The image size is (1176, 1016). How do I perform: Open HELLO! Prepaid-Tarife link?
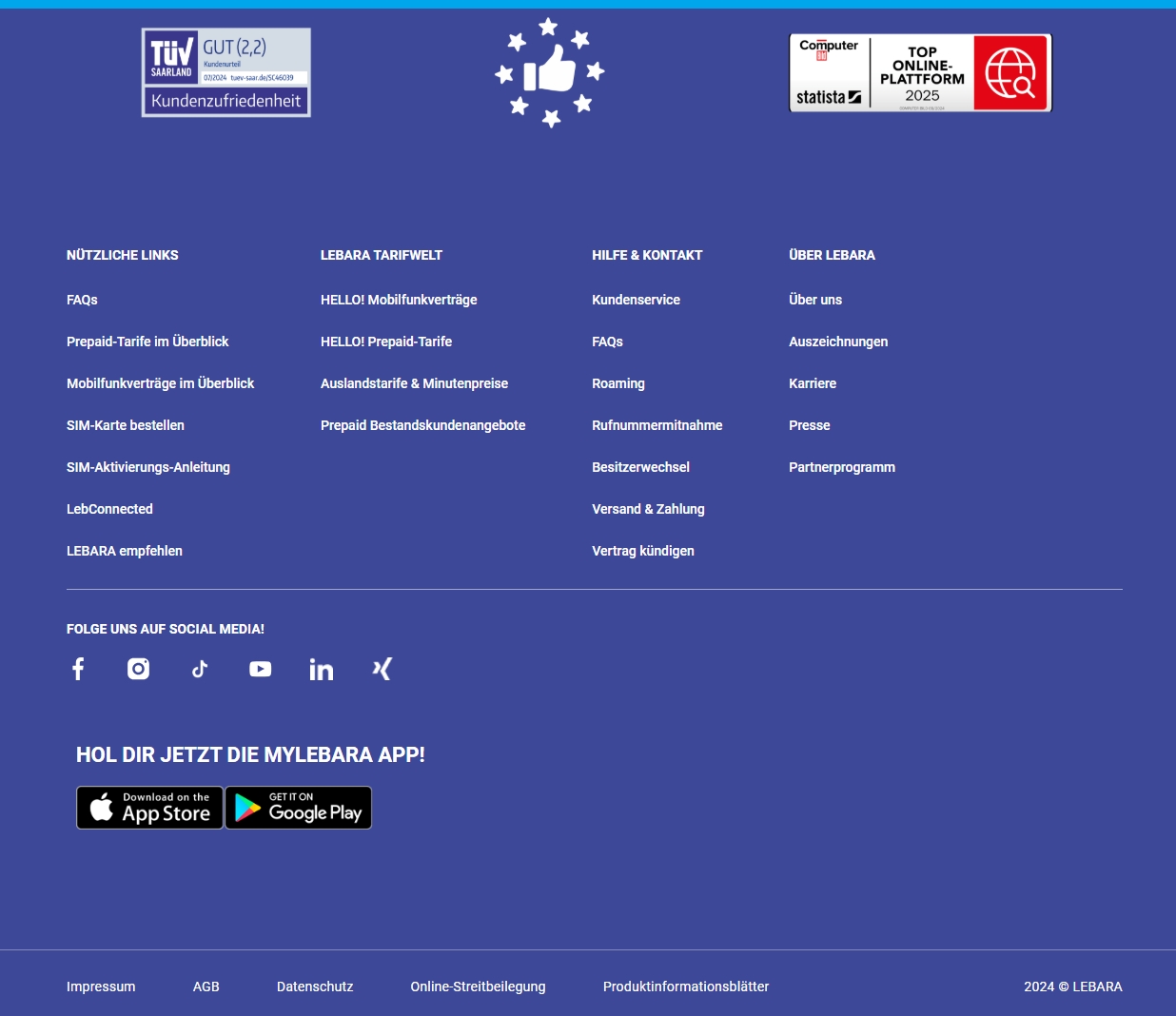click(386, 342)
